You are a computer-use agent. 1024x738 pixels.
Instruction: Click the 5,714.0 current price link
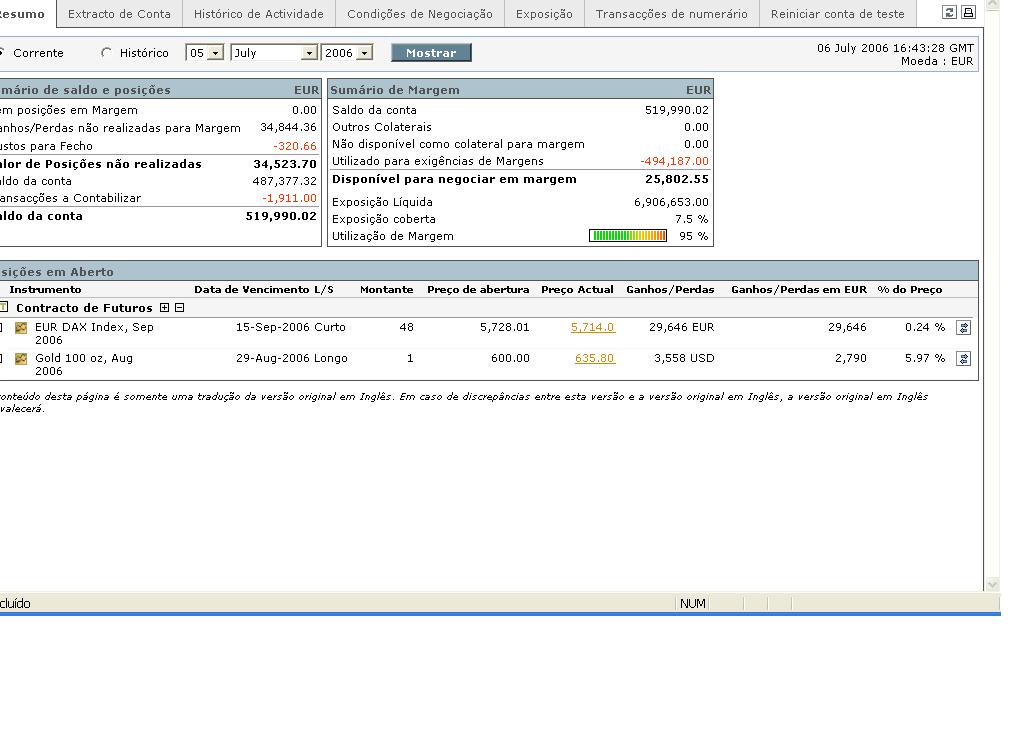click(x=592, y=327)
